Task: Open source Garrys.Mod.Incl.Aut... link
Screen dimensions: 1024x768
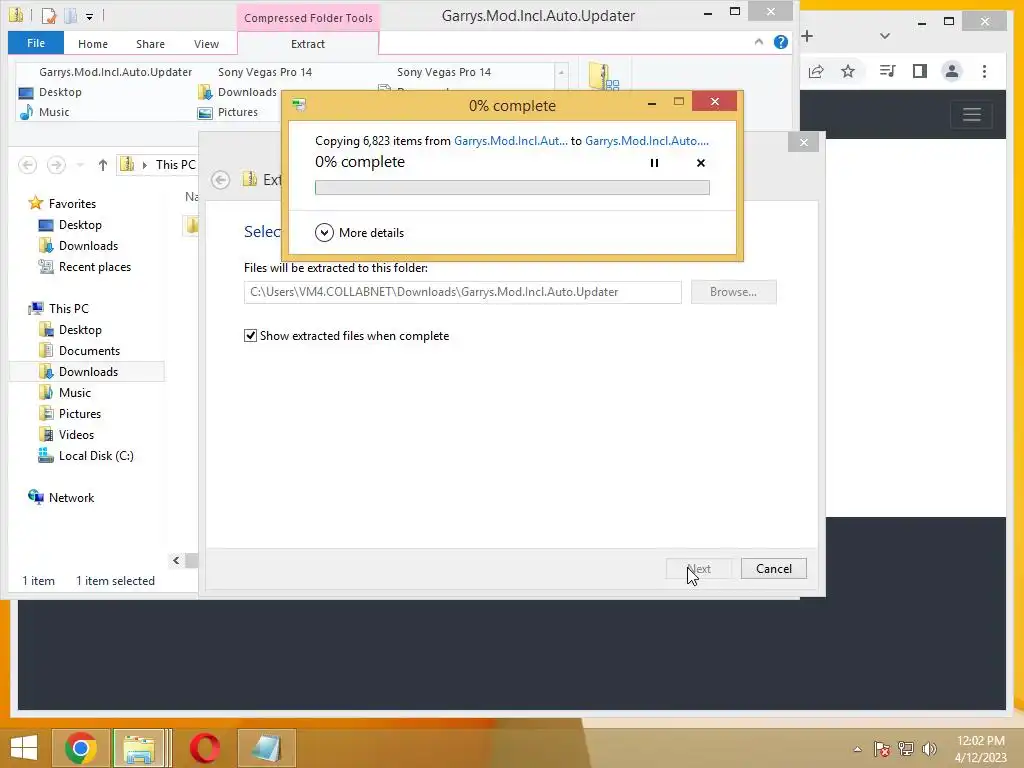Action: pyautogui.click(x=511, y=140)
